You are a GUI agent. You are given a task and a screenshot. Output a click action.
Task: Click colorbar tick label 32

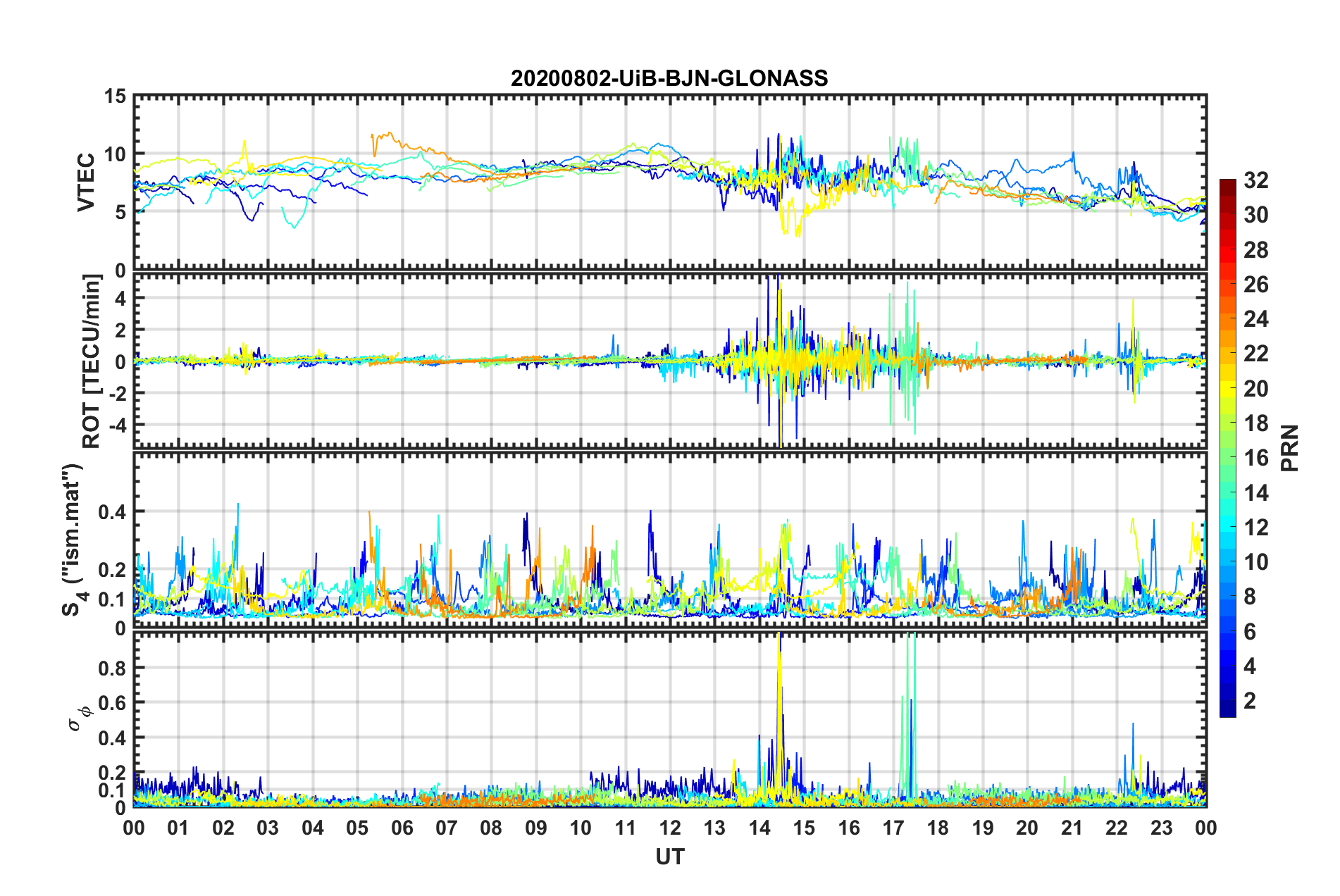[1255, 180]
